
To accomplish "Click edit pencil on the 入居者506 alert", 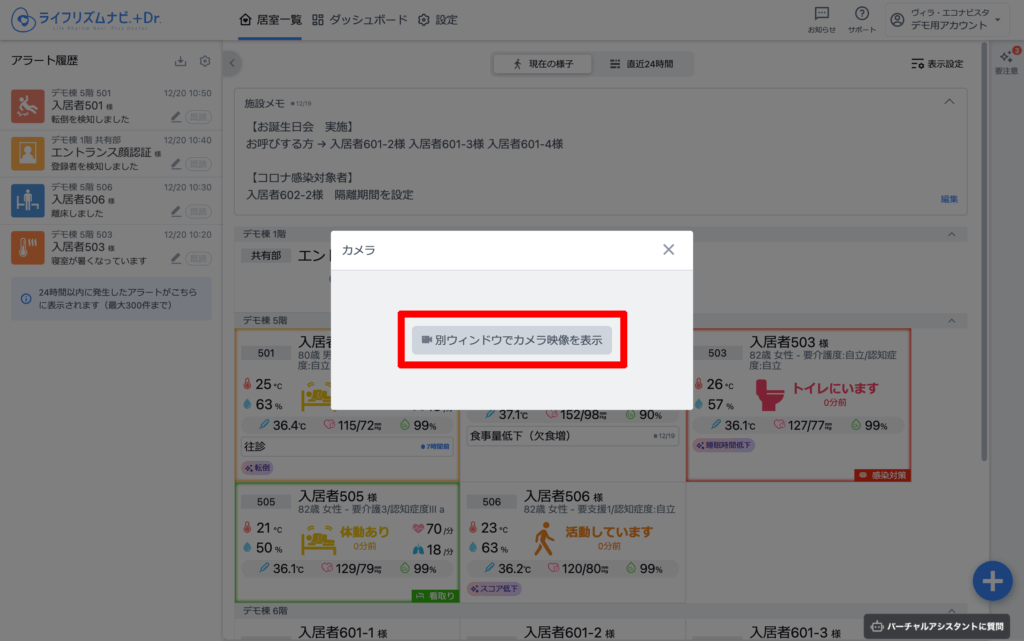I will tap(176, 211).
